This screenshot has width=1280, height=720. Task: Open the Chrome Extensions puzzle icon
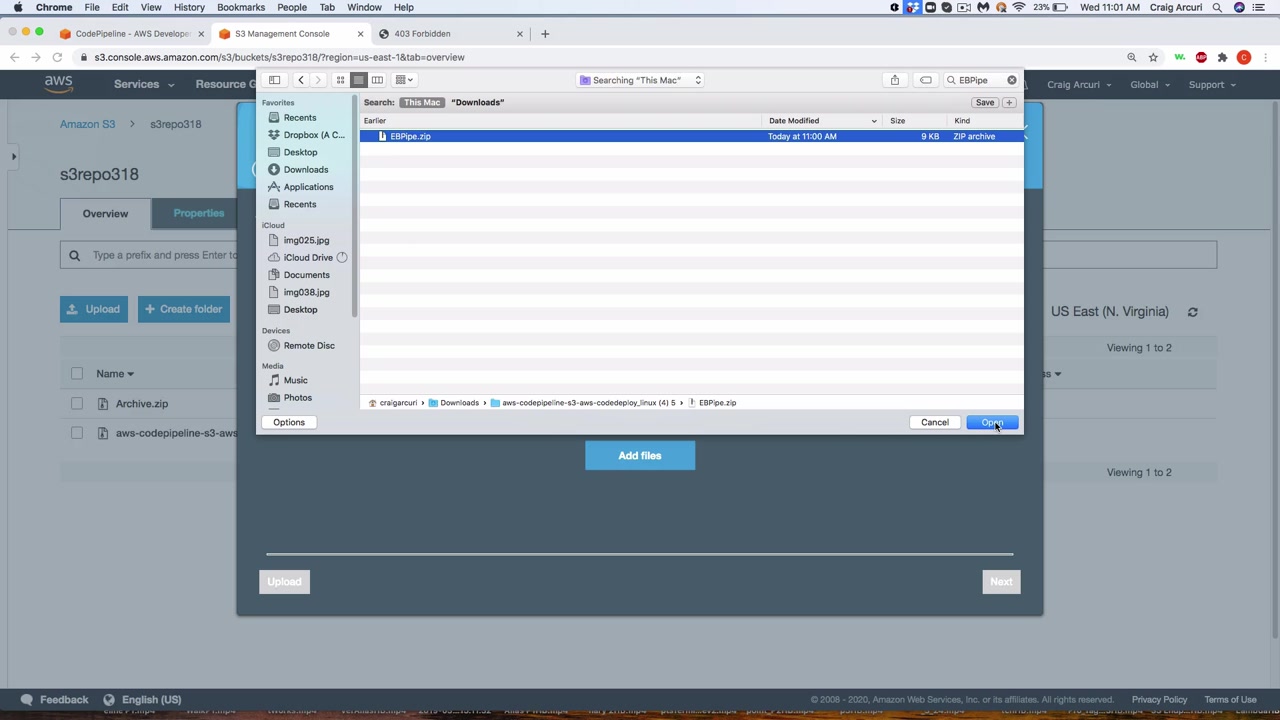[x=1222, y=57]
